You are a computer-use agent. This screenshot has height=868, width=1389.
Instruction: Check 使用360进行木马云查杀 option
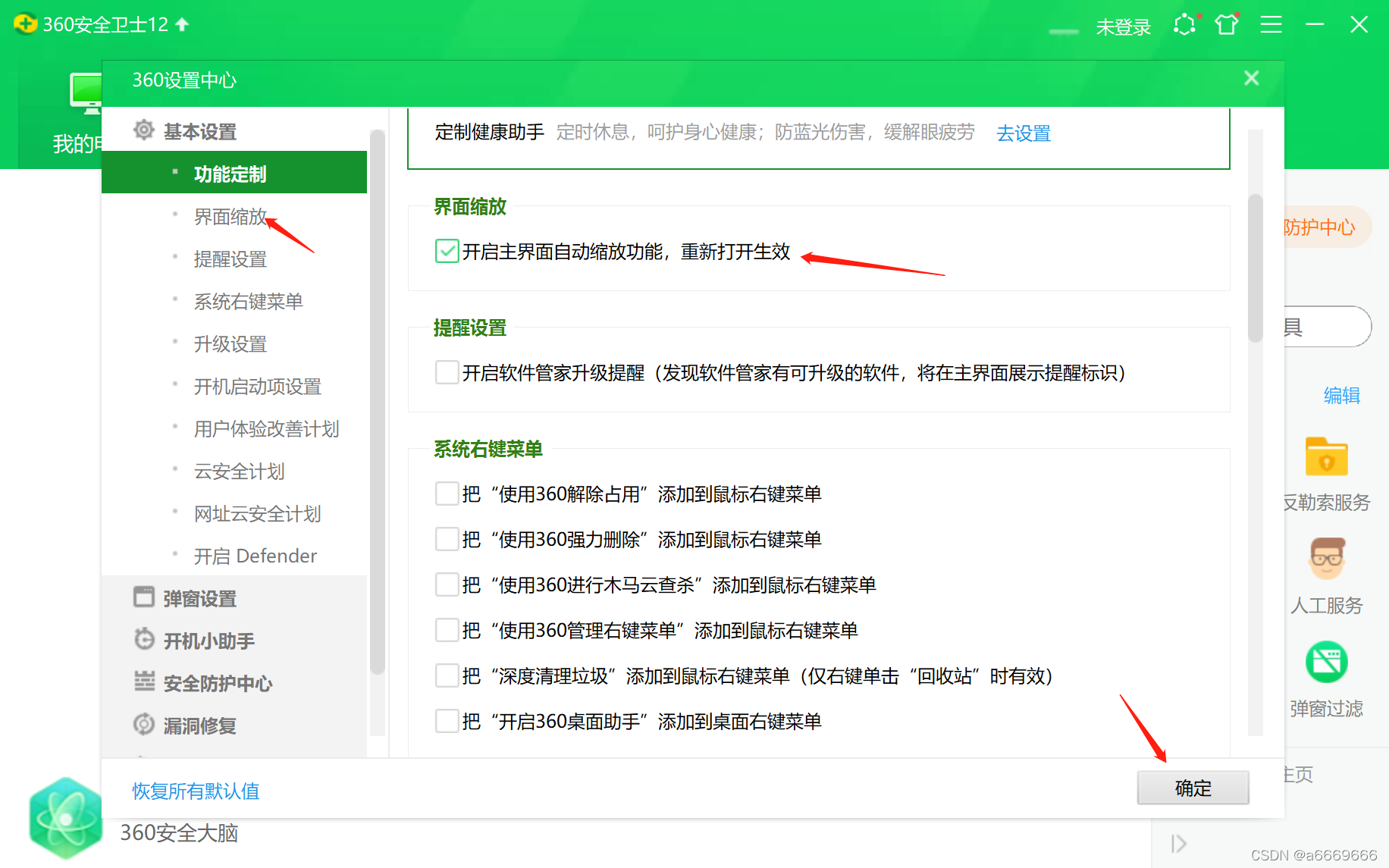[x=447, y=584]
